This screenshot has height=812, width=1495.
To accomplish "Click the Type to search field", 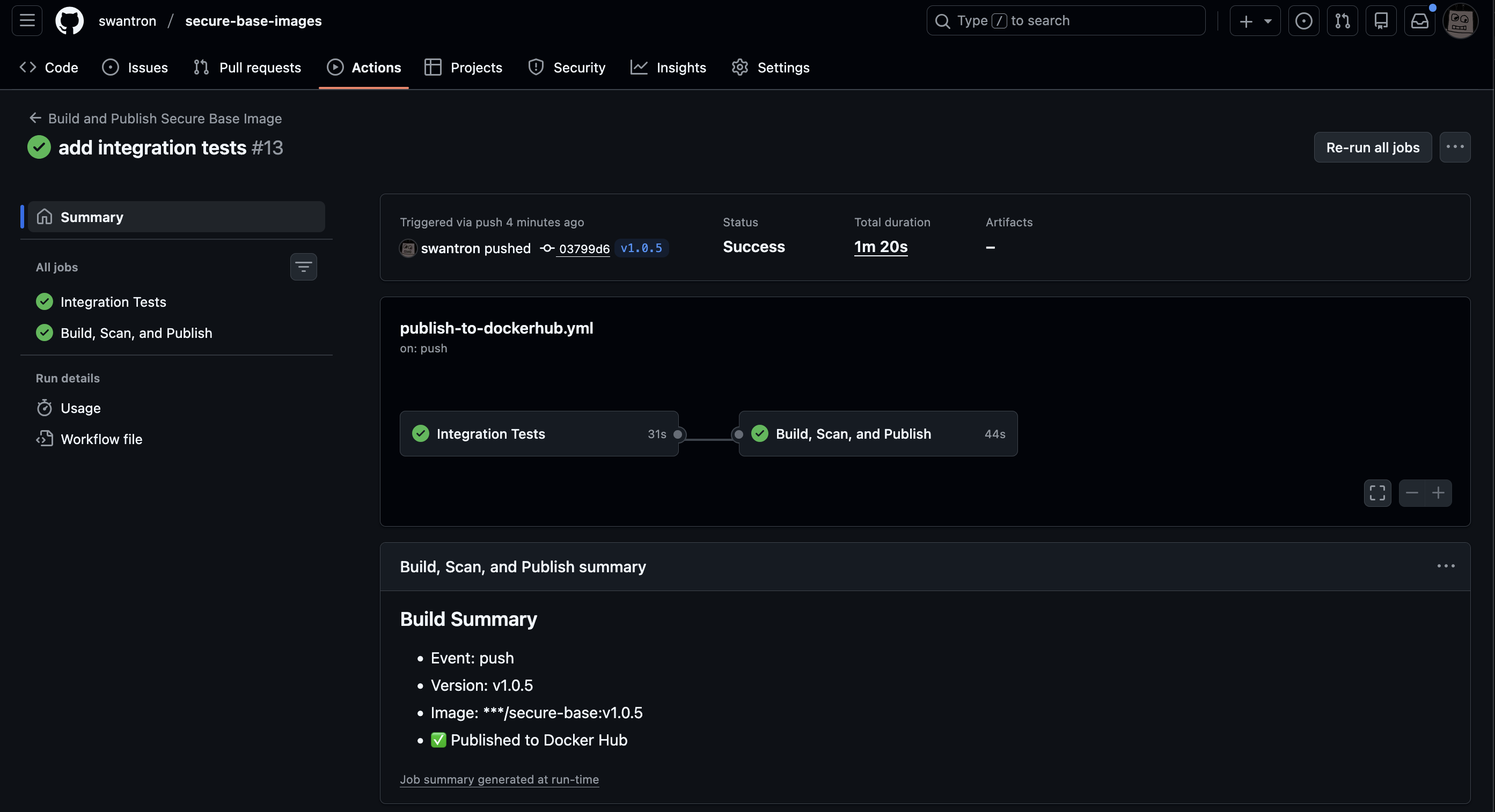I will click(x=1066, y=20).
